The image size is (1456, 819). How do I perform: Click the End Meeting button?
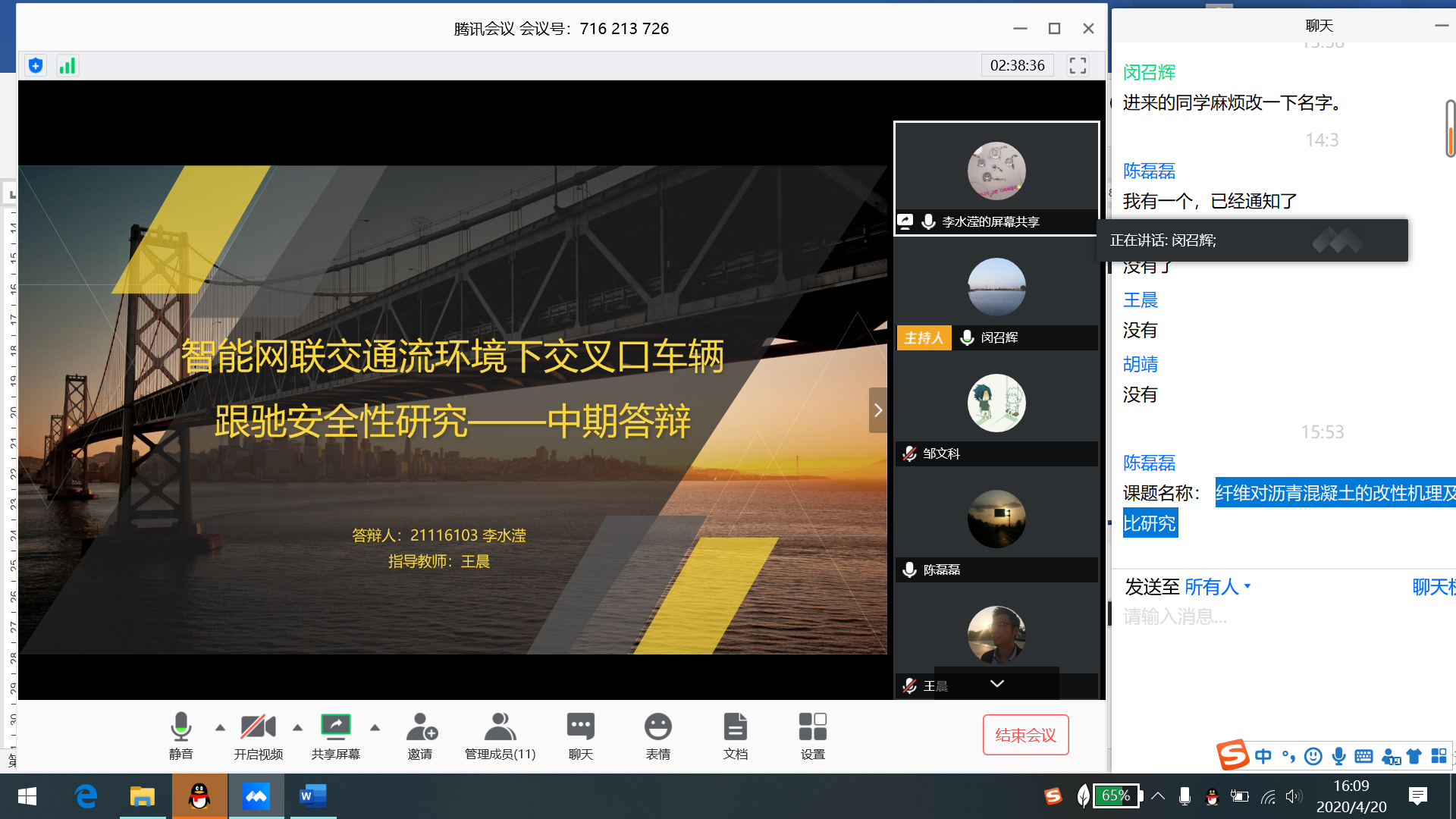1025,735
